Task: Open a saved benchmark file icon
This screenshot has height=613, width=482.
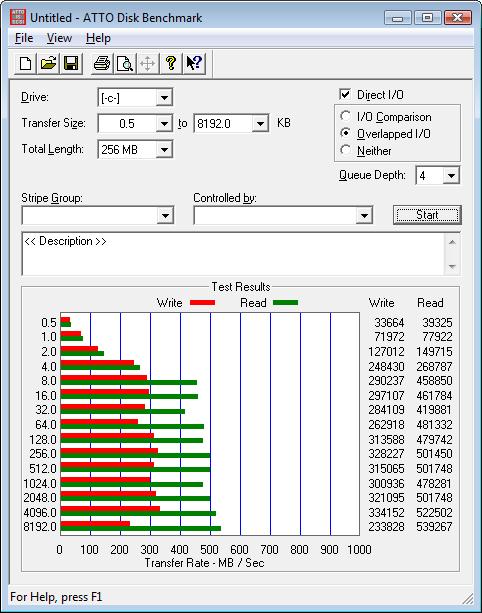Action: (x=48, y=63)
